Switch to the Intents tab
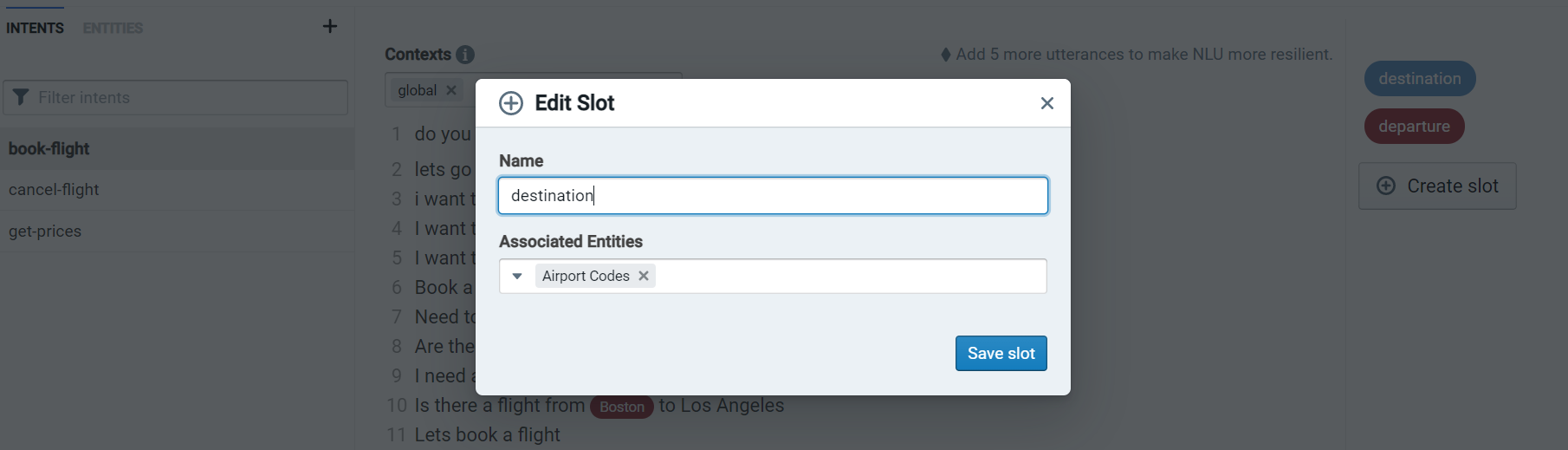 click(x=35, y=28)
